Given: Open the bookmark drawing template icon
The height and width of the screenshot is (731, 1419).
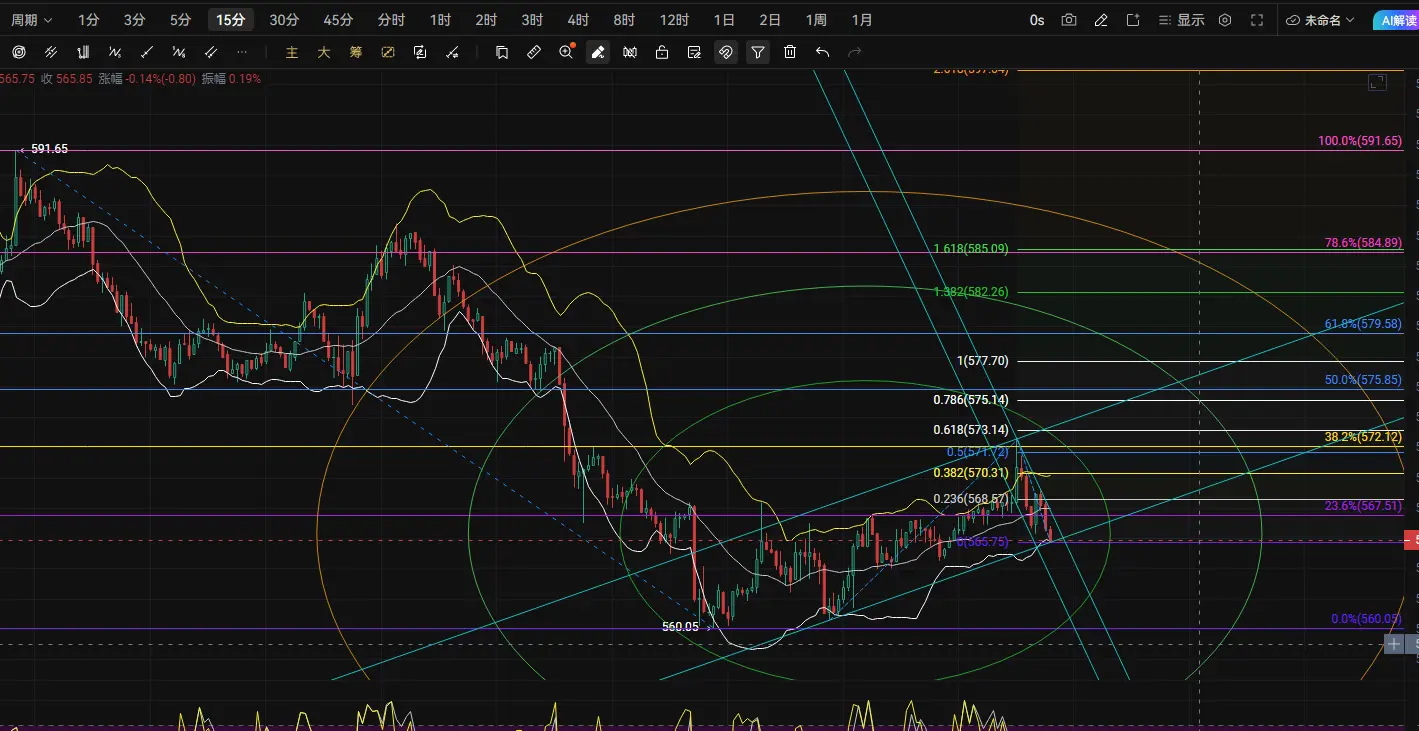Looking at the screenshot, I should click(x=502, y=52).
